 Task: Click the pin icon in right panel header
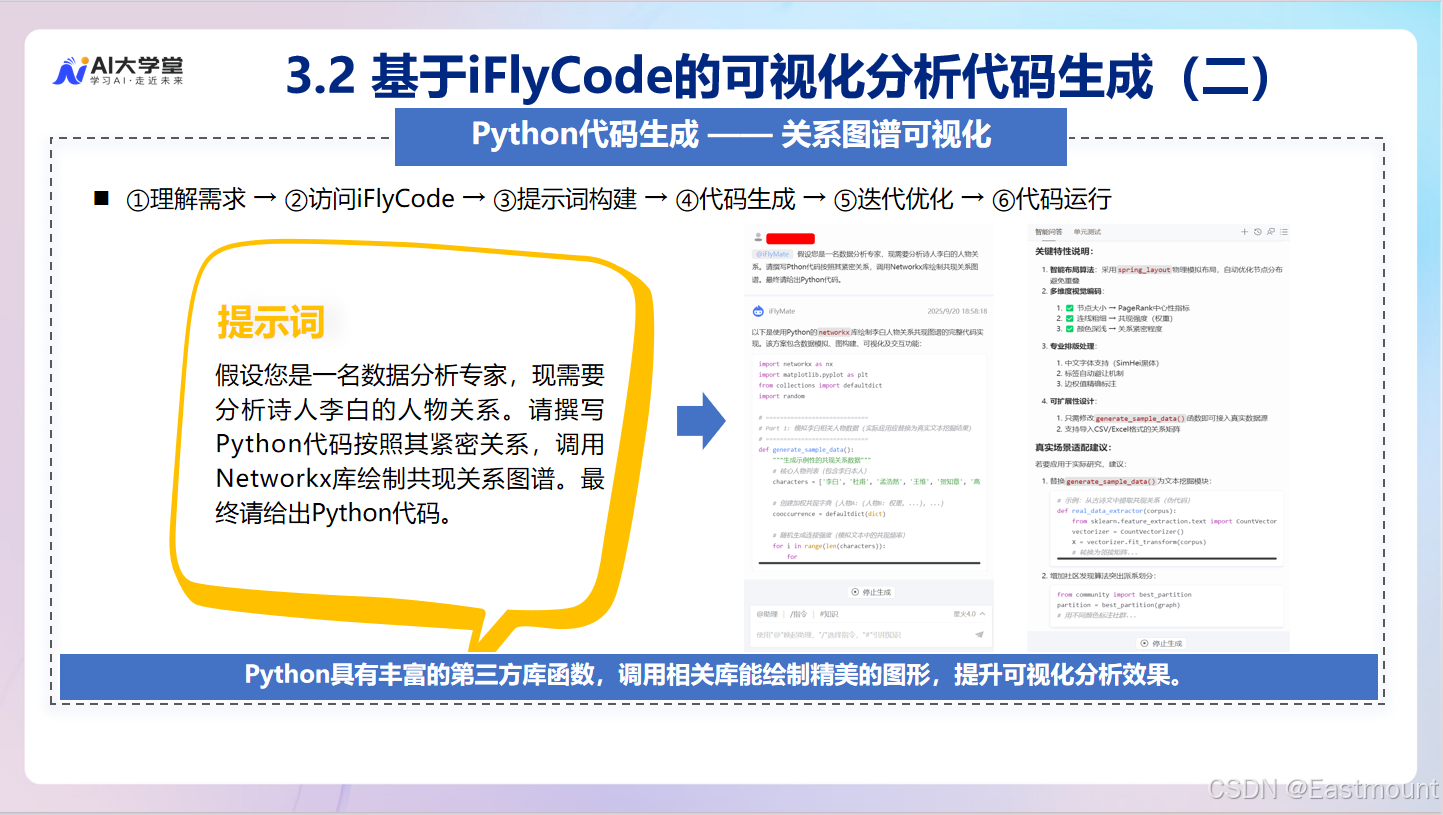click(x=1270, y=231)
